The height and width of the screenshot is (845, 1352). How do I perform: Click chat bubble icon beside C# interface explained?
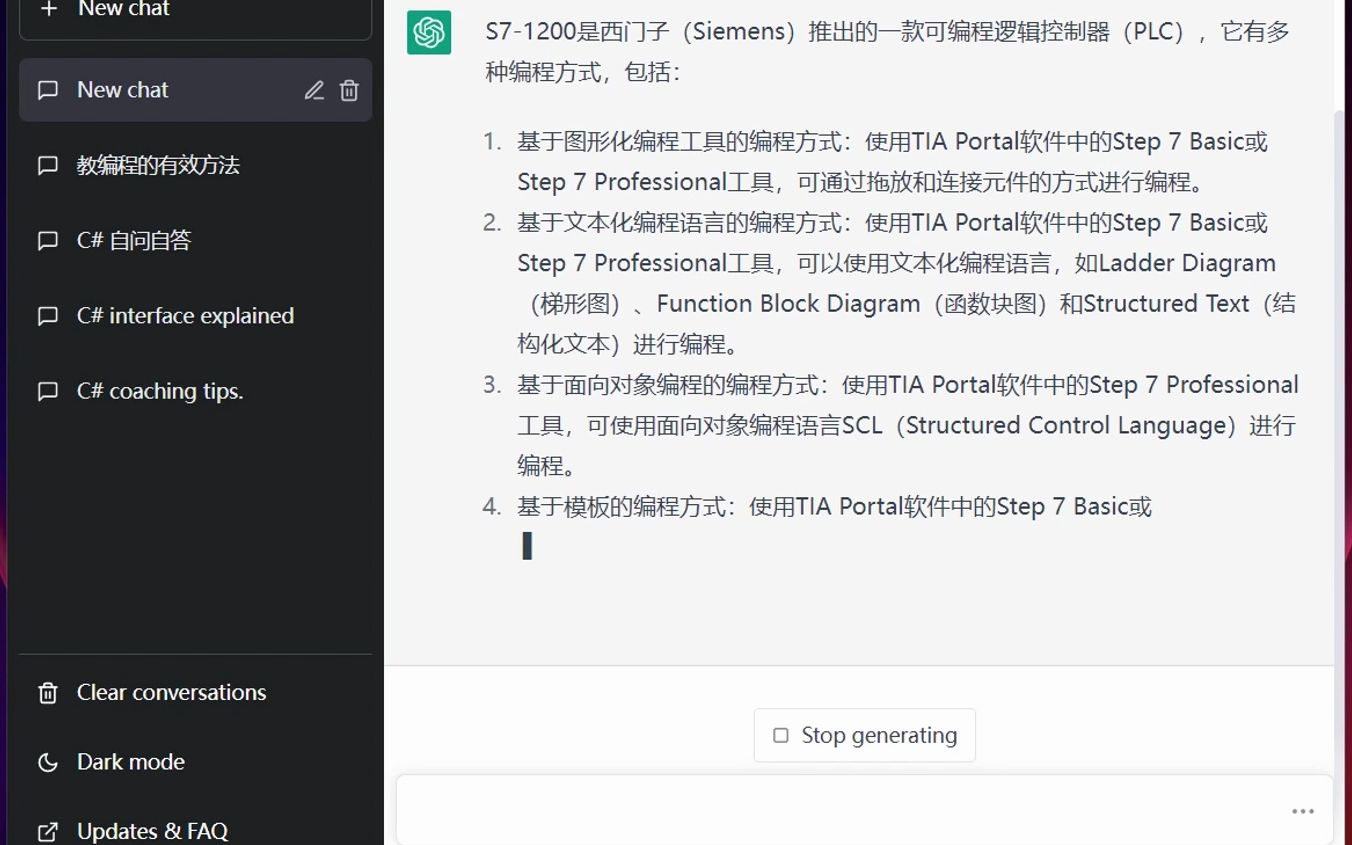point(47,316)
